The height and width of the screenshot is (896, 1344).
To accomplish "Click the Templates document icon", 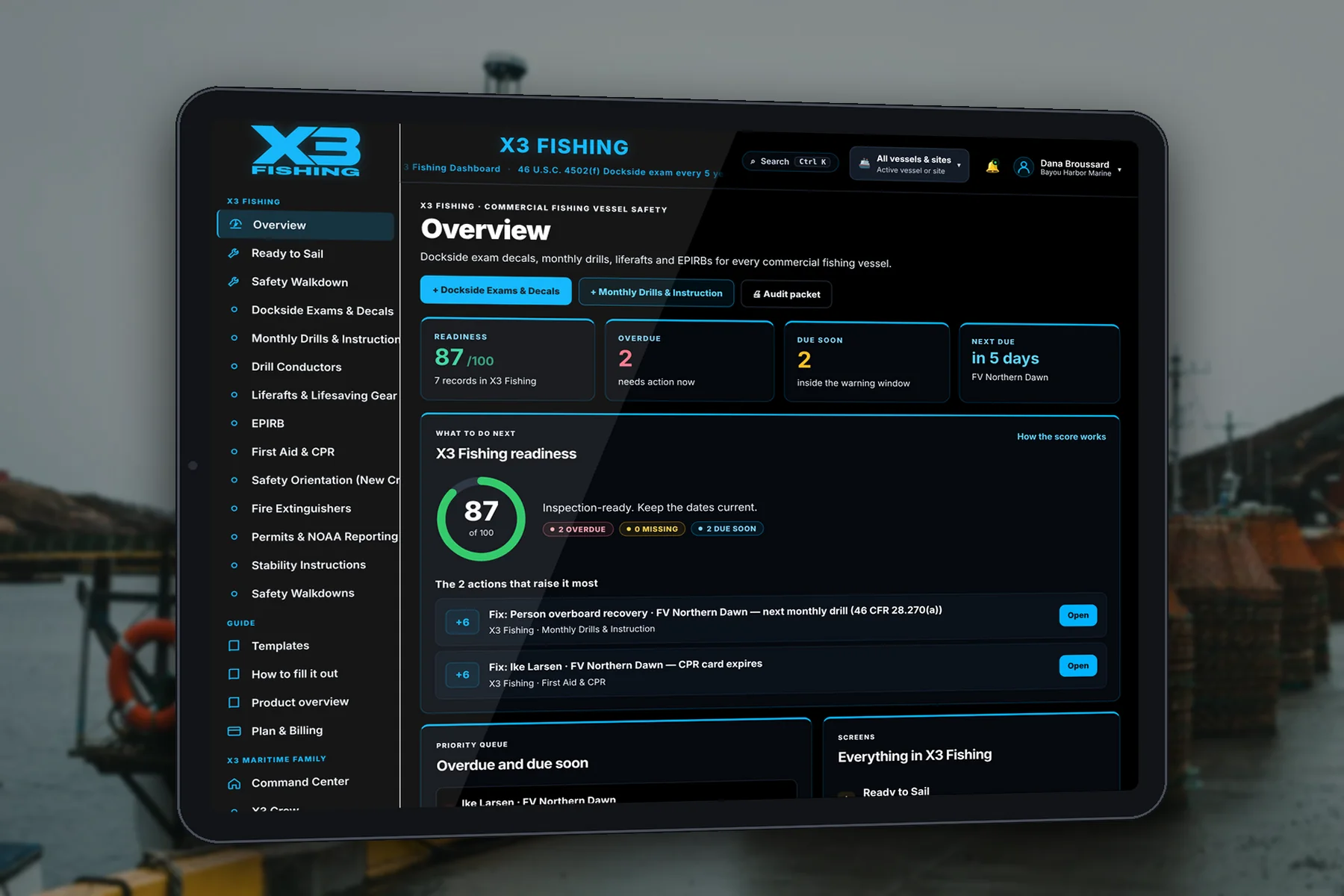I will coord(234,645).
